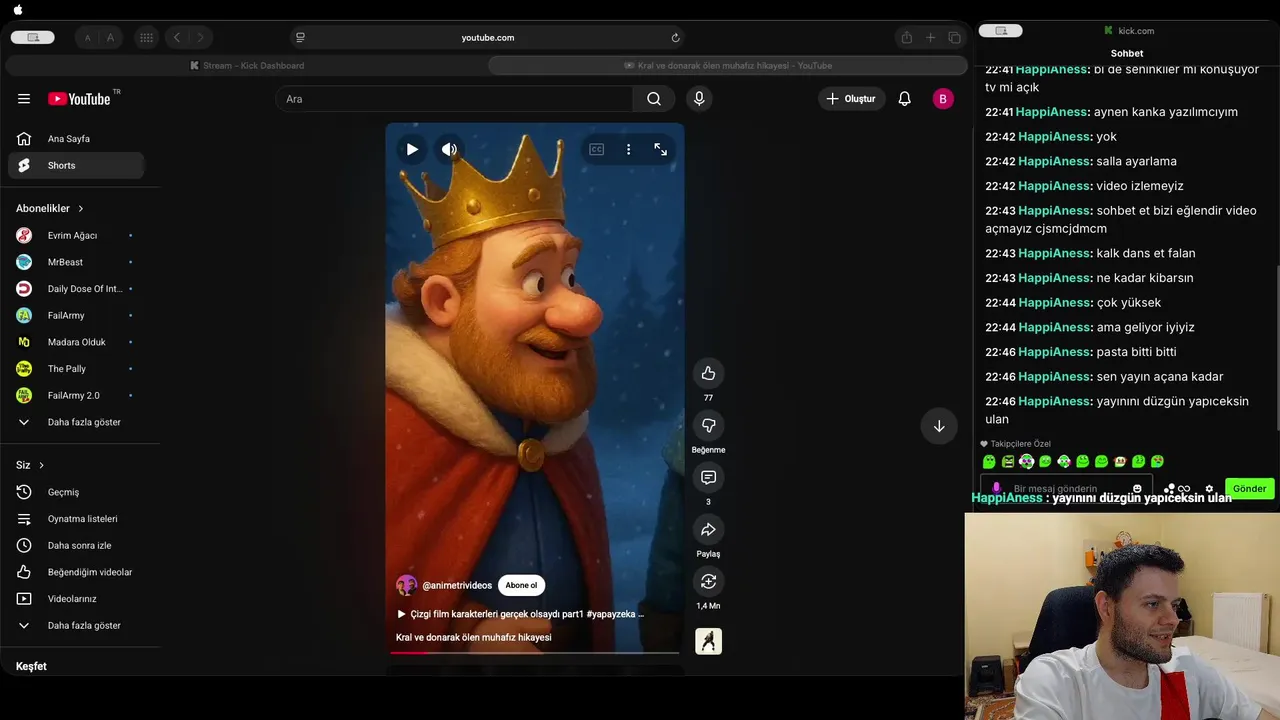Click the youtube.com address bar
This screenshot has width=1280, height=720.
pyautogui.click(x=488, y=38)
